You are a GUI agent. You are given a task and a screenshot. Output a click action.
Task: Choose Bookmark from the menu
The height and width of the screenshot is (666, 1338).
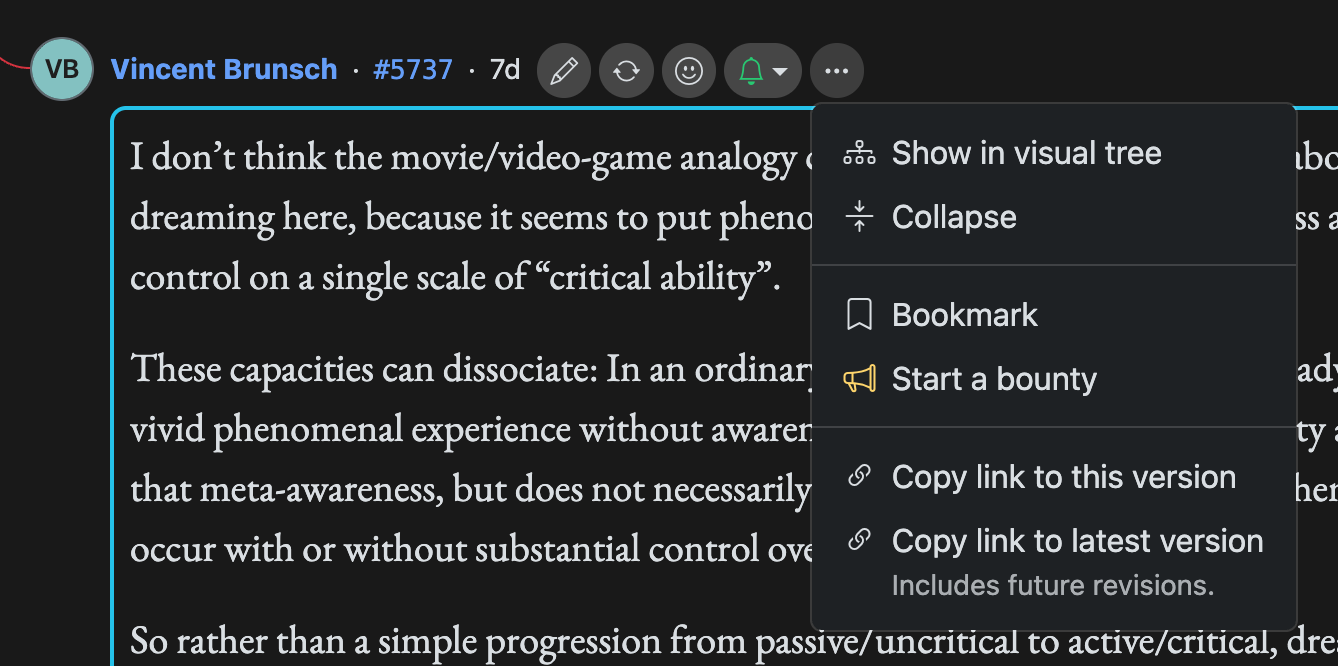pos(1054,315)
